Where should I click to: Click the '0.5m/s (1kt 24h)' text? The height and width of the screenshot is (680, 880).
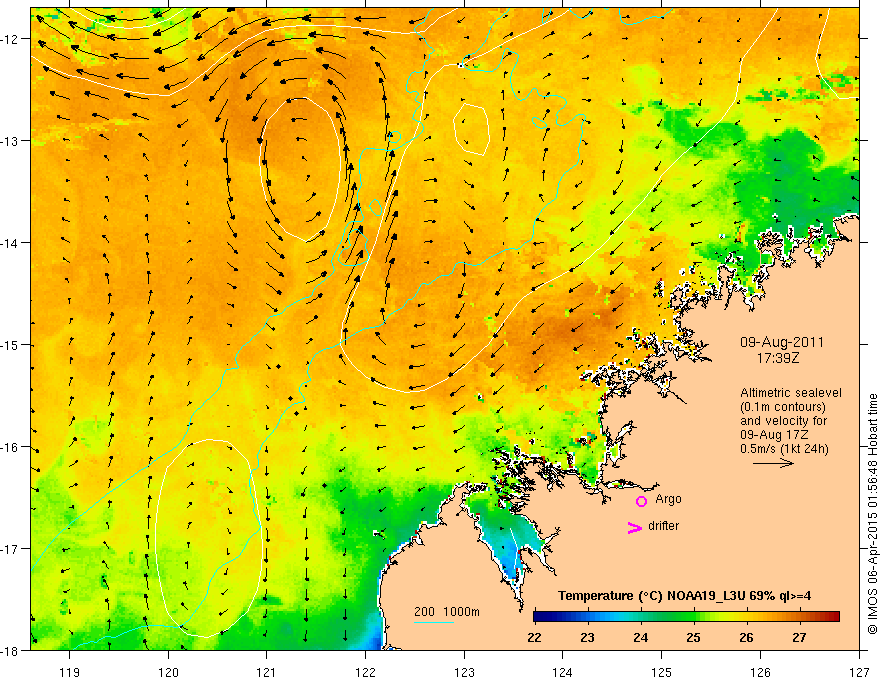click(784, 449)
